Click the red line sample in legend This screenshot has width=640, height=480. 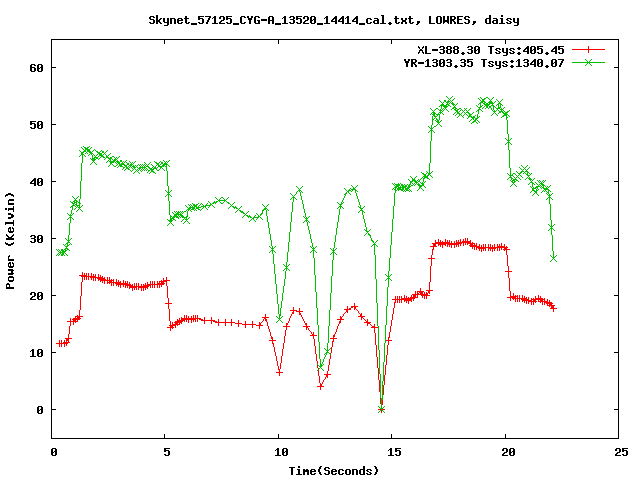coord(589,49)
